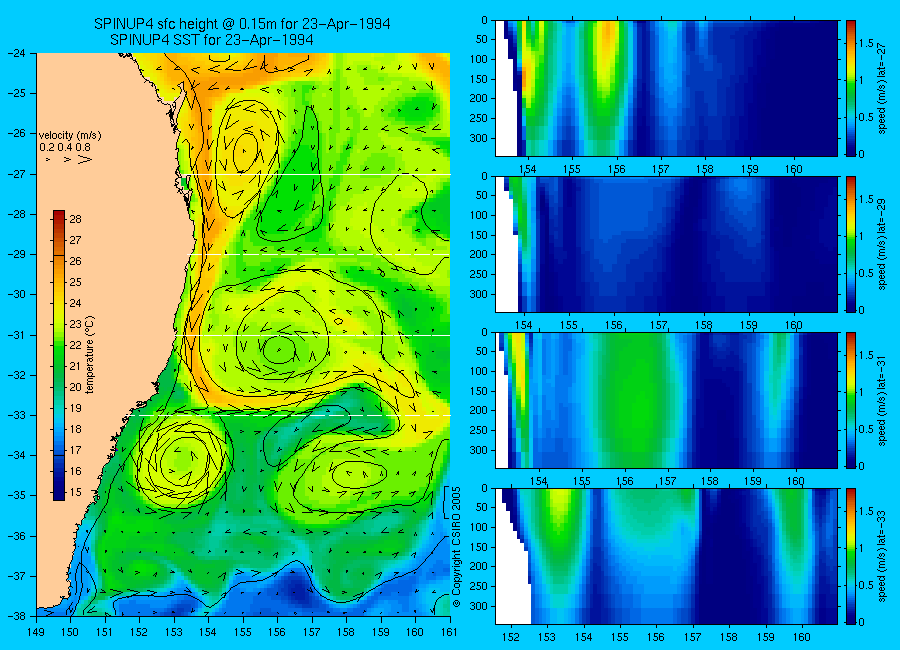
Task: Click the white transect line at latitude -31
Action: [313, 335]
